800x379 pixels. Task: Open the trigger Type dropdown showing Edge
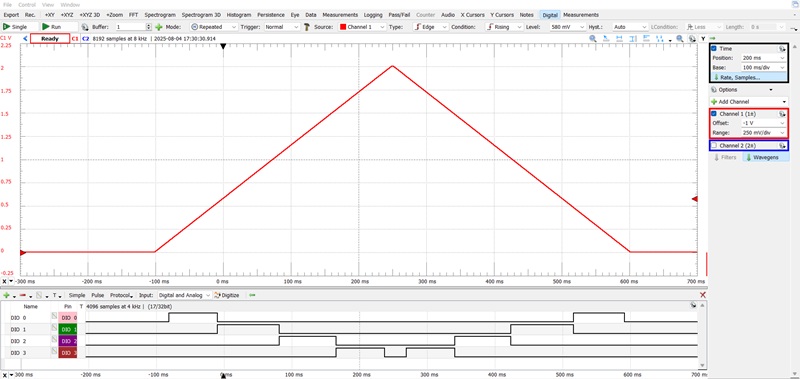click(430, 27)
